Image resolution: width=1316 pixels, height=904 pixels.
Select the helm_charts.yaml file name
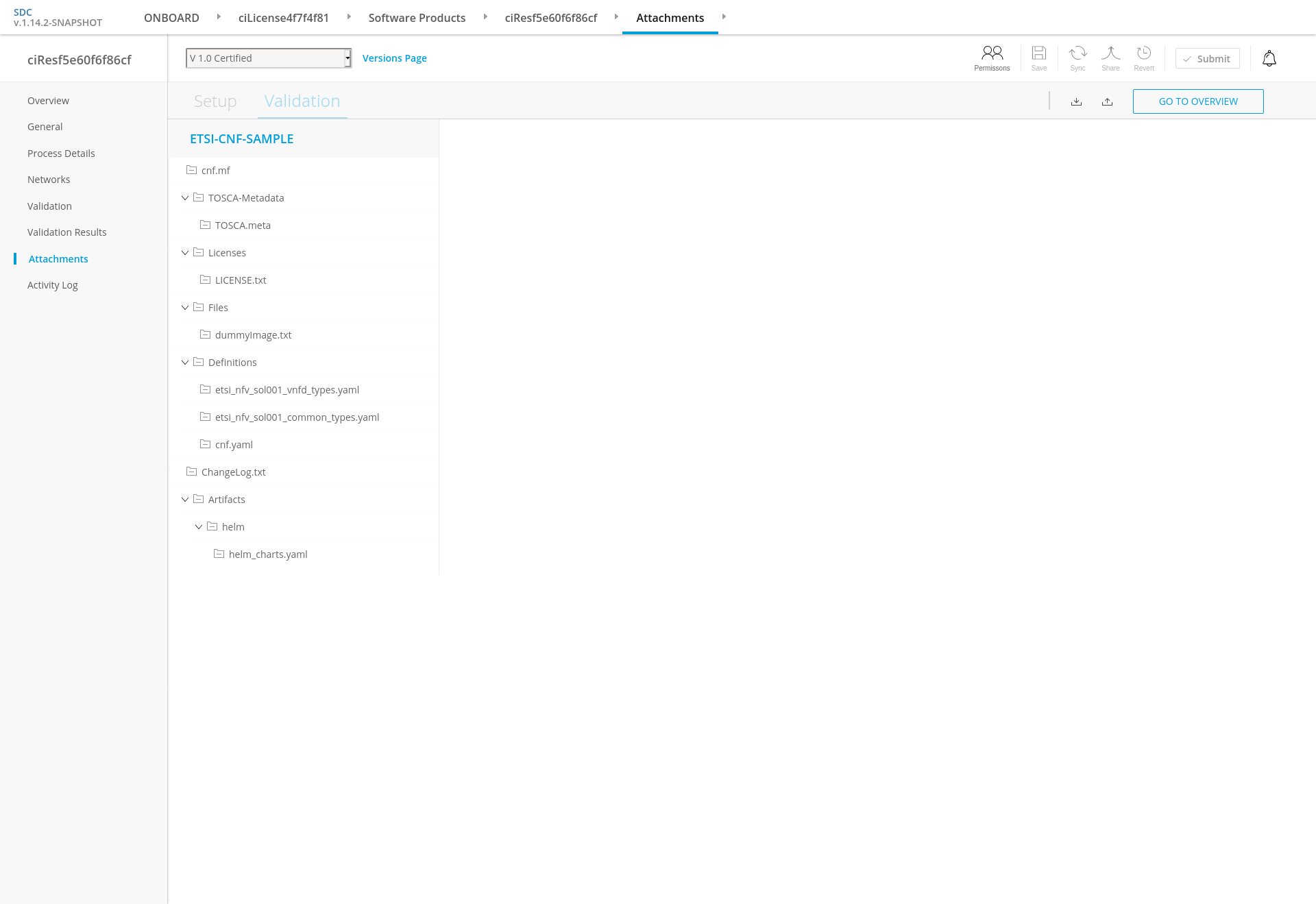pyautogui.click(x=268, y=554)
